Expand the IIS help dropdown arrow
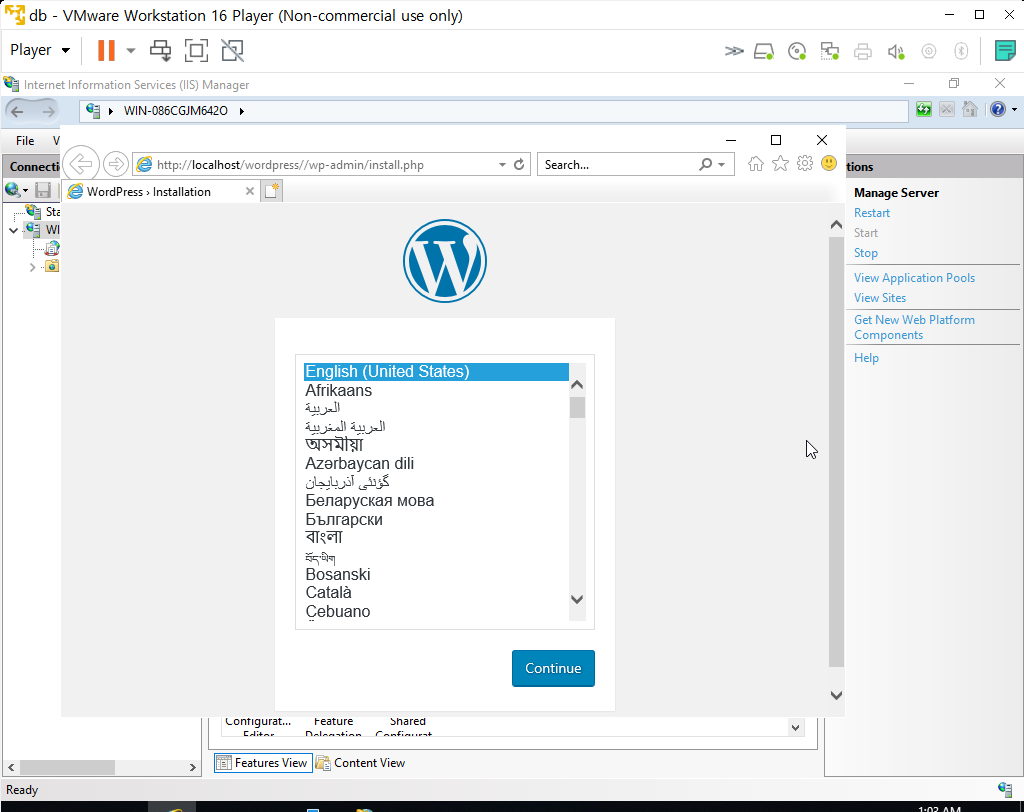 point(1014,110)
